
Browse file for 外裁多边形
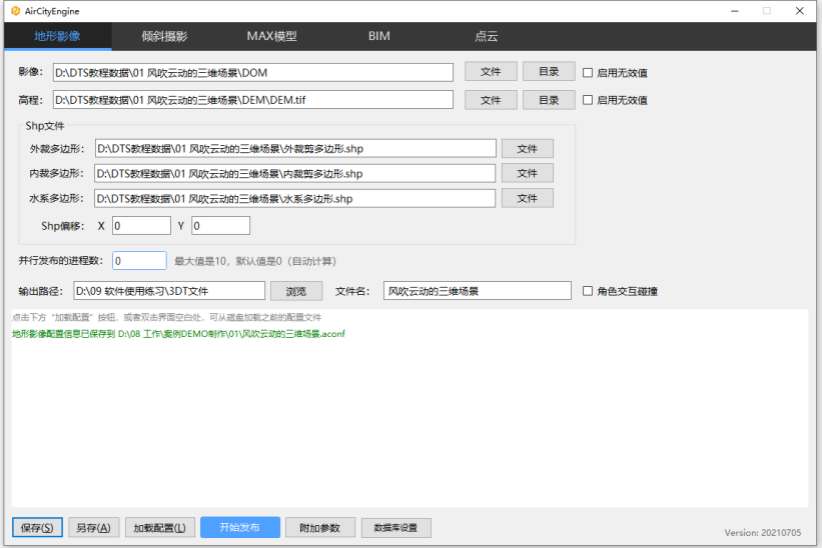(527, 148)
